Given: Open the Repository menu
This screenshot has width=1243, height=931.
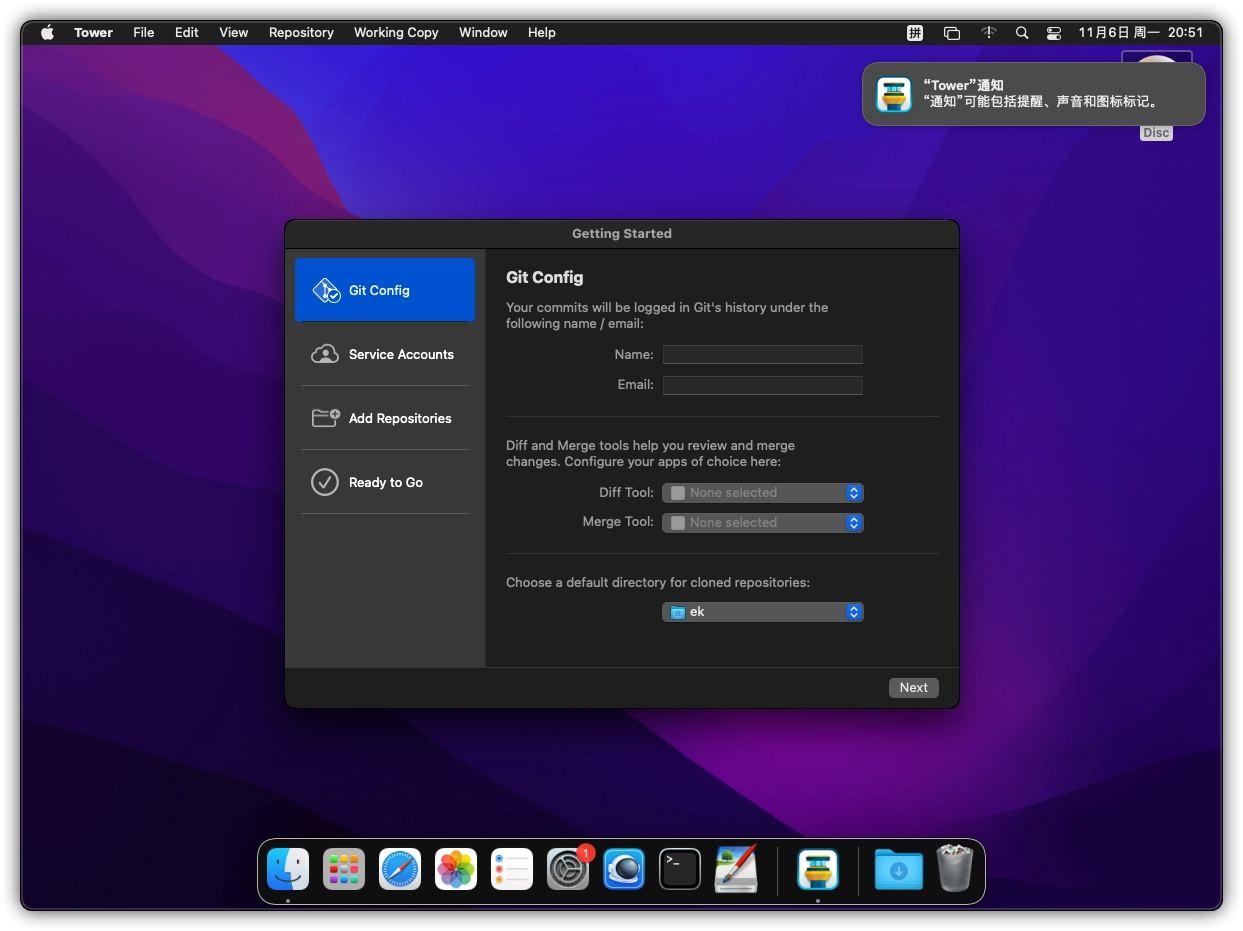Looking at the screenshot, I should click(x=301, y=33).
